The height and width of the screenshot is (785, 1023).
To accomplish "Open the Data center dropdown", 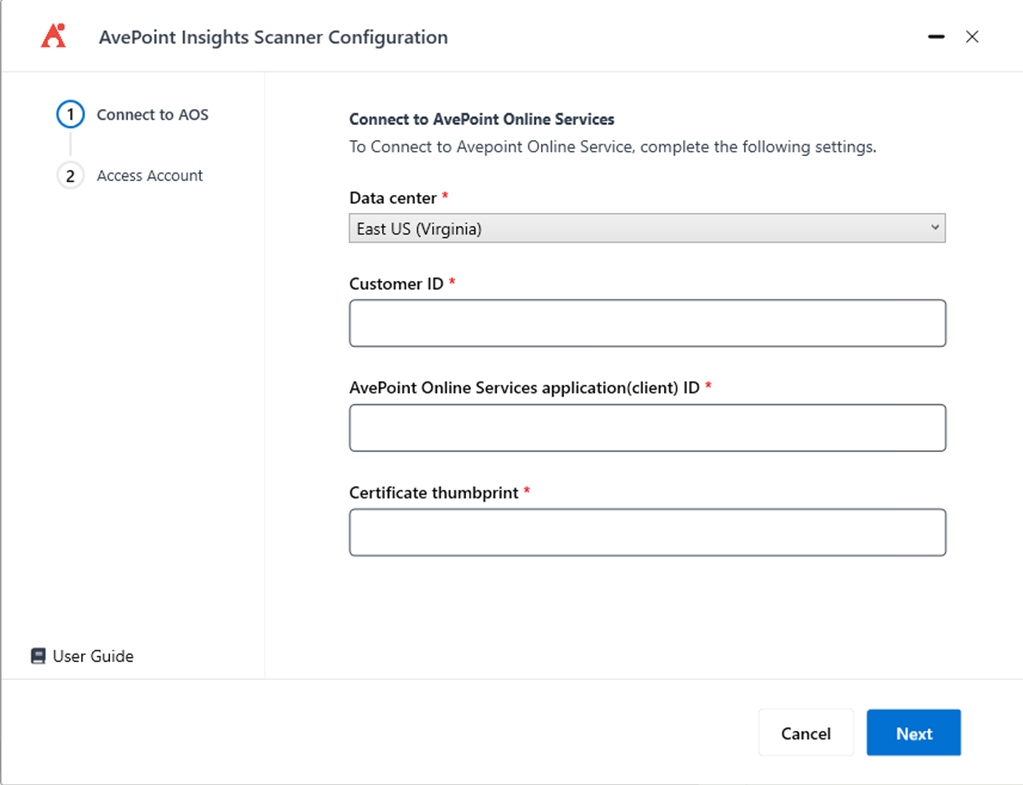I will 647,228.
